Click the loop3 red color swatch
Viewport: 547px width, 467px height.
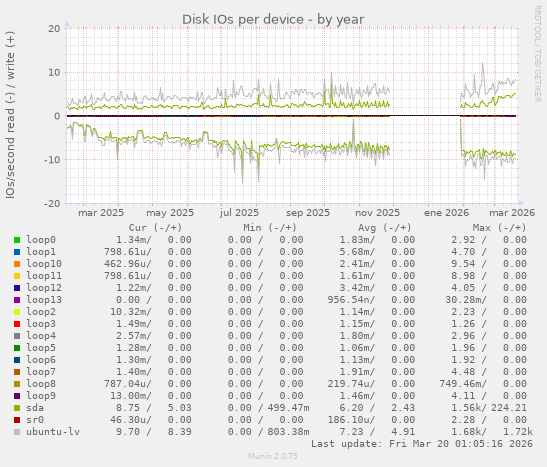pyautogui.click(x=17, y=324)
